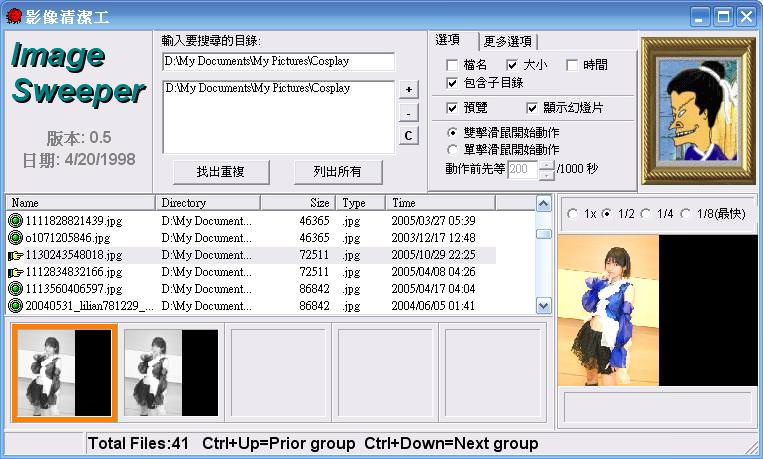Screen dimensions: 763x459
Task: Select the 1/2 preview scale radio
Action: pos(606,214)
